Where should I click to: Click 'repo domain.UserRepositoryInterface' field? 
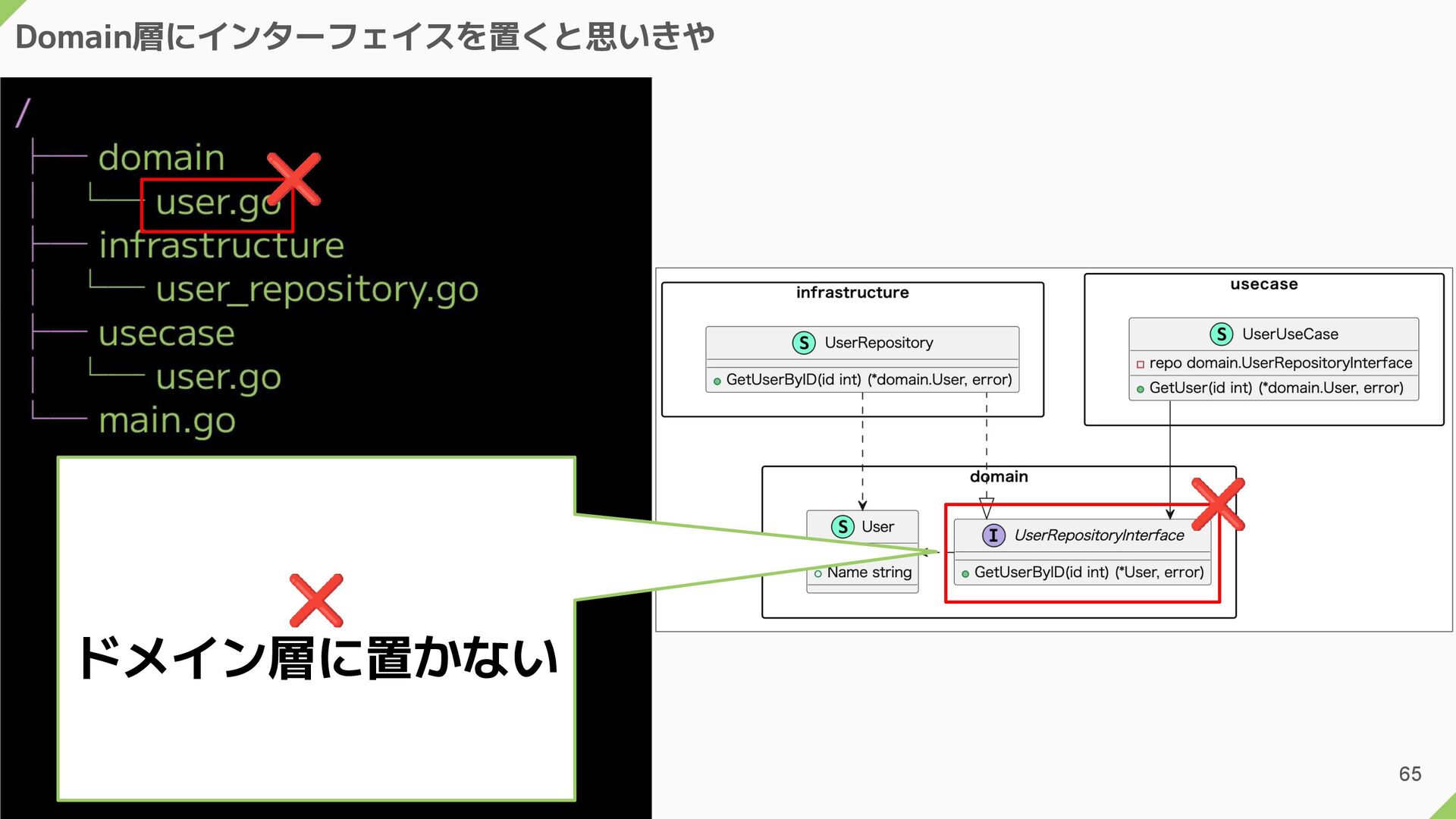(x=1281, y=363)
